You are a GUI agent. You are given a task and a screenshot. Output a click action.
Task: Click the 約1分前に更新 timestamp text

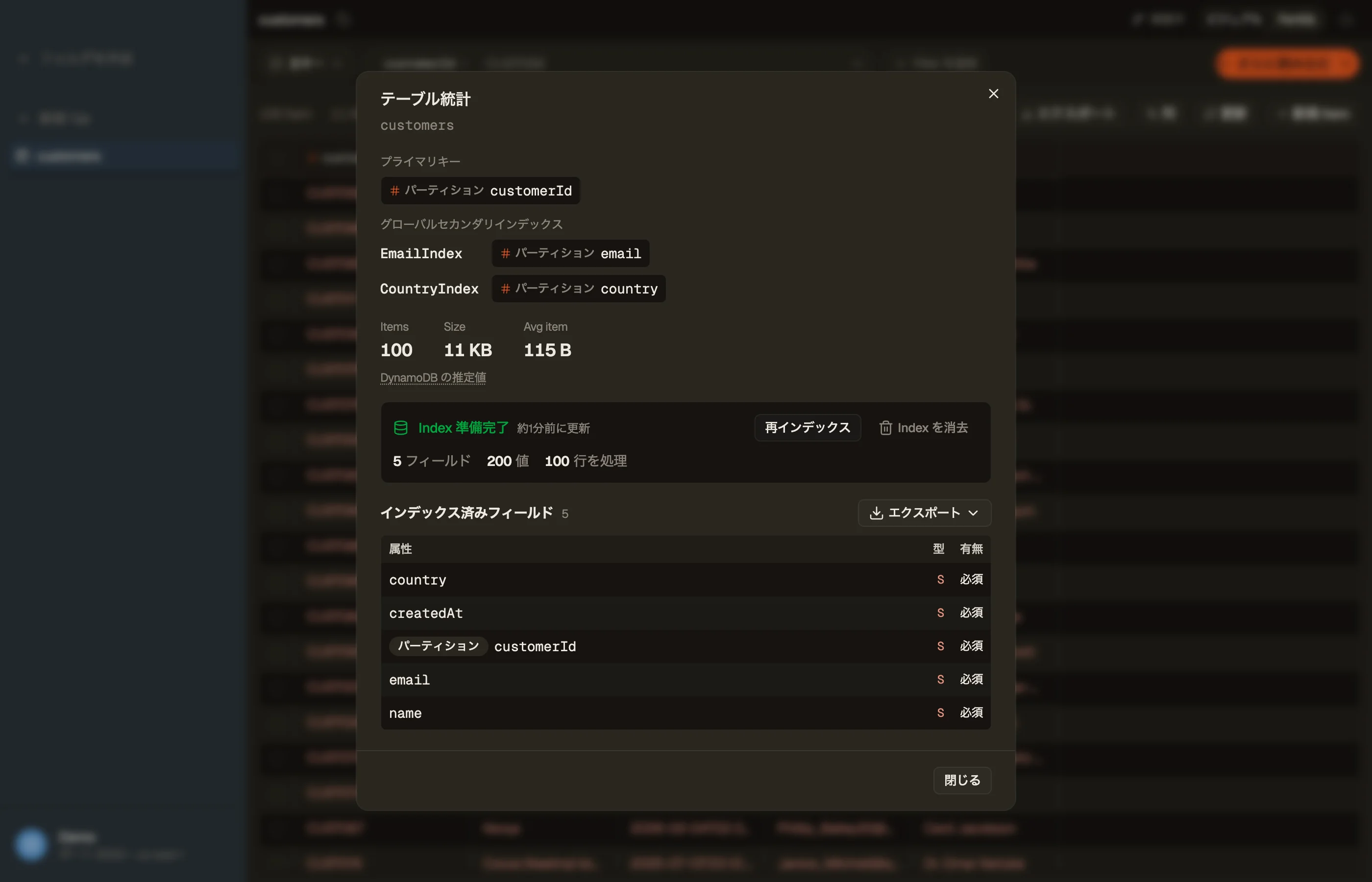[x=553, y=428]
